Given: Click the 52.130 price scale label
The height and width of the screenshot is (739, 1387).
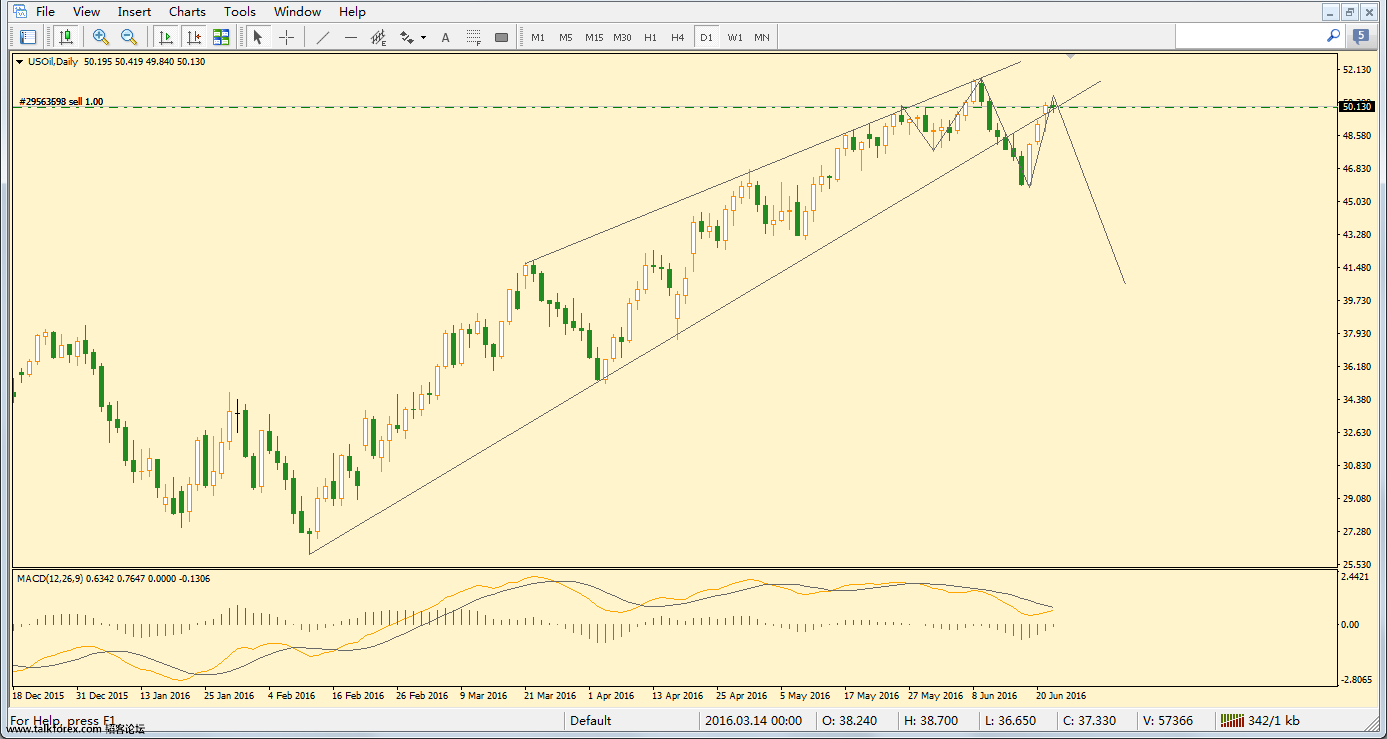Looking at the screenshot, I should point(1357,69).
